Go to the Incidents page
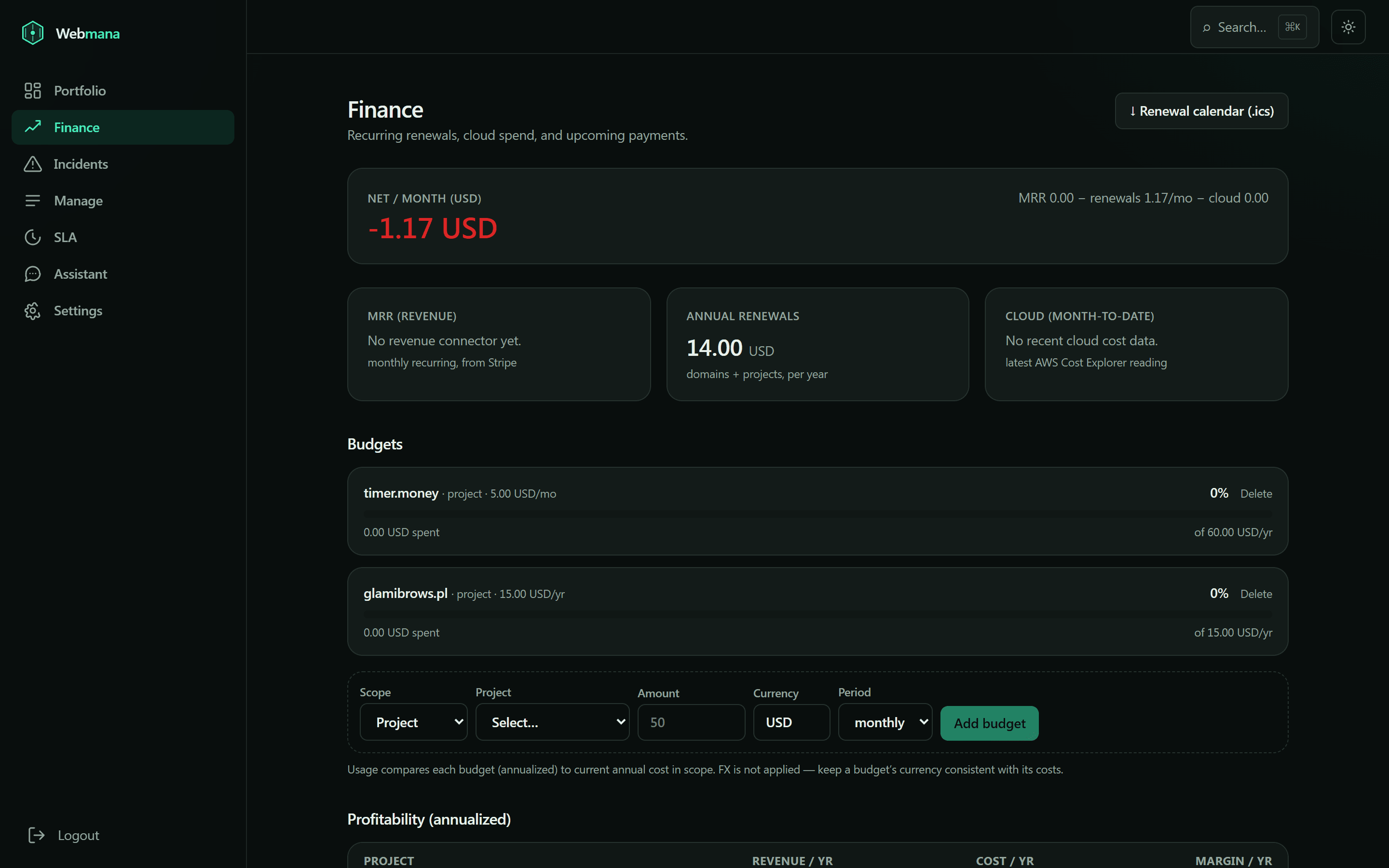Image resolution: width=1389 pixels, height=868 pixels. [x=123, y=164]
